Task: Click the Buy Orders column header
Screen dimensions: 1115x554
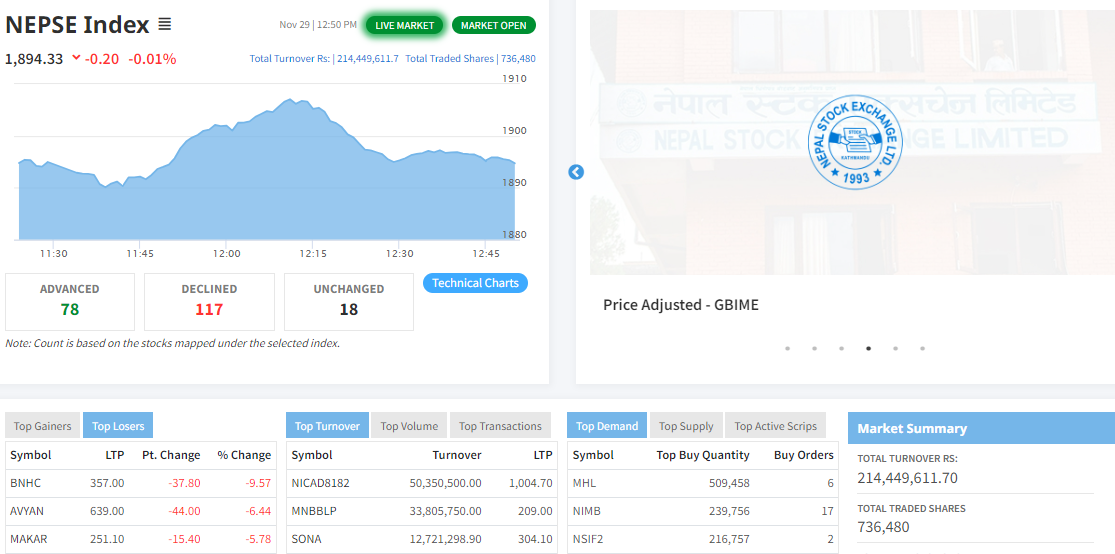Action: (x=804, y=455)
